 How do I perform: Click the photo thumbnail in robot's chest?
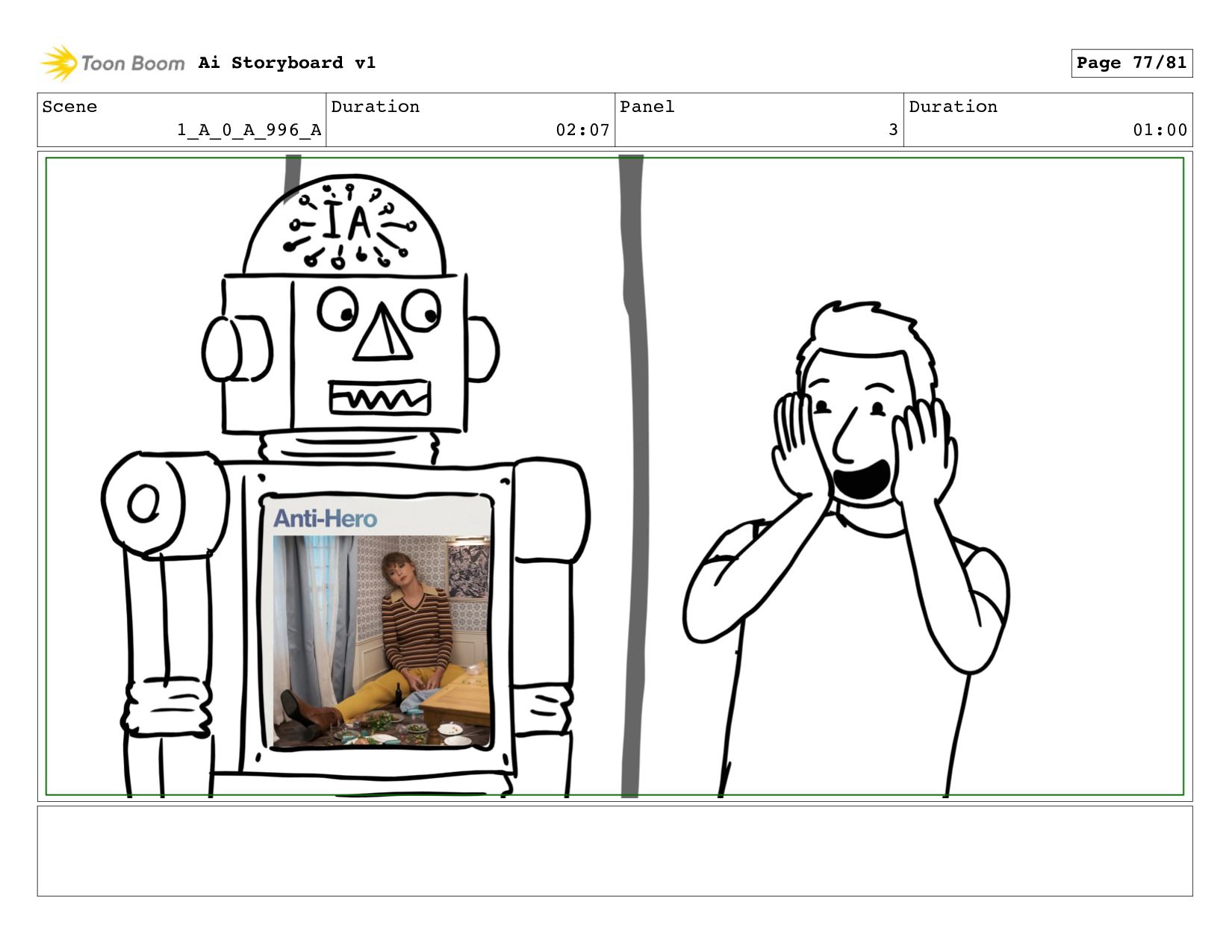tap(382, 641)
